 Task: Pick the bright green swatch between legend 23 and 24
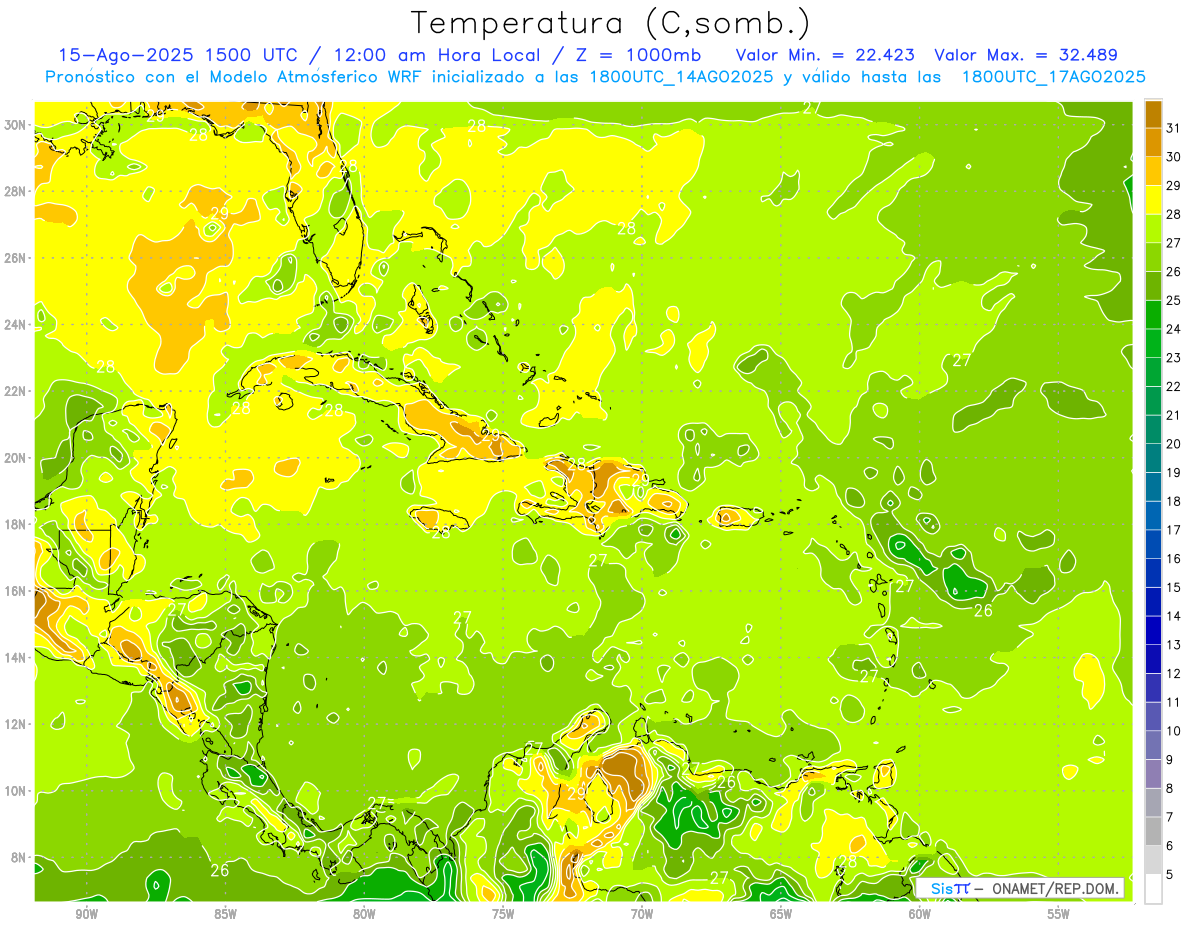1153,343
